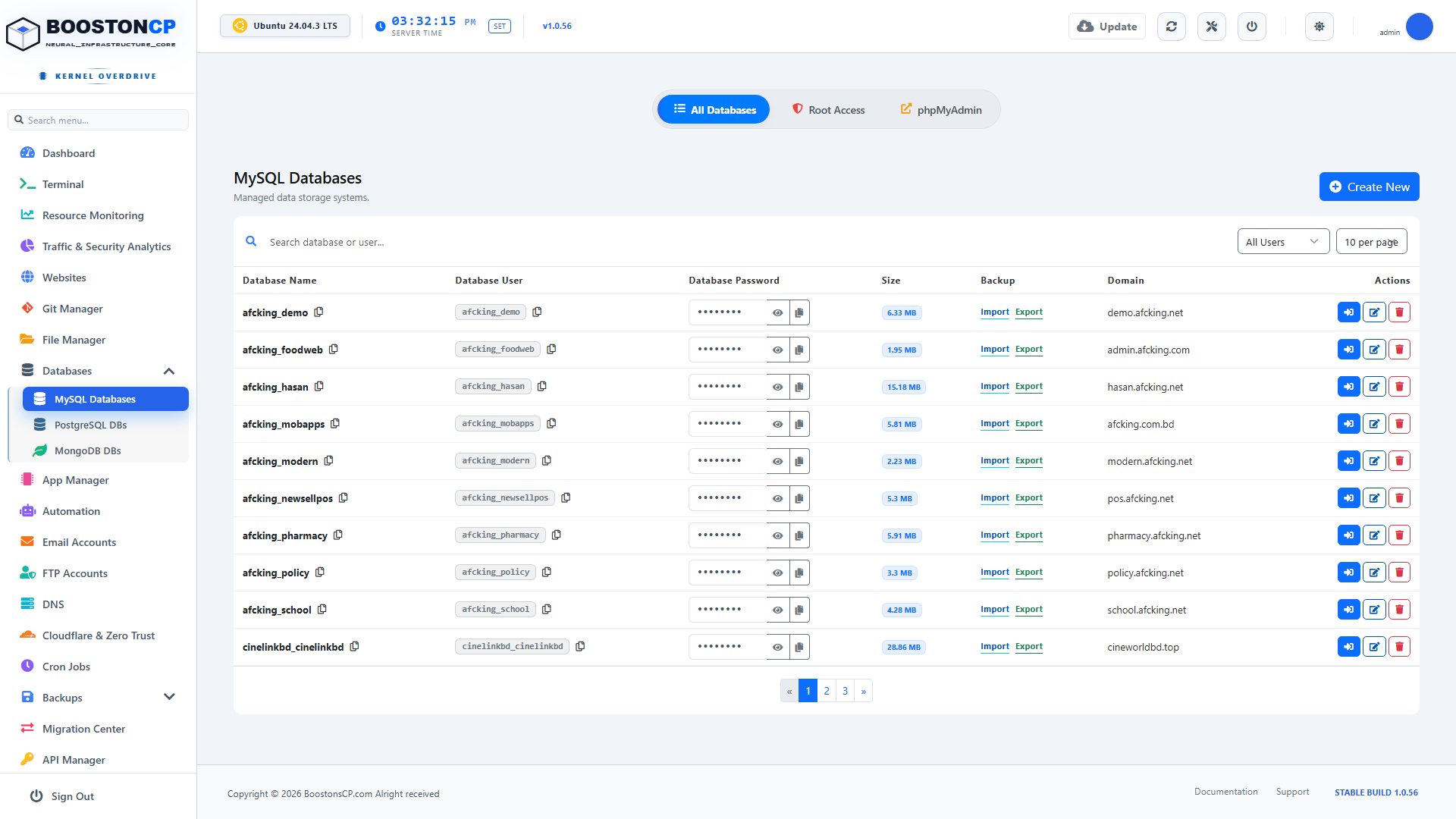This screenshot has width=1456, height=819.
Task: Reveal the afcking_mobapps password
Action: 777,424
